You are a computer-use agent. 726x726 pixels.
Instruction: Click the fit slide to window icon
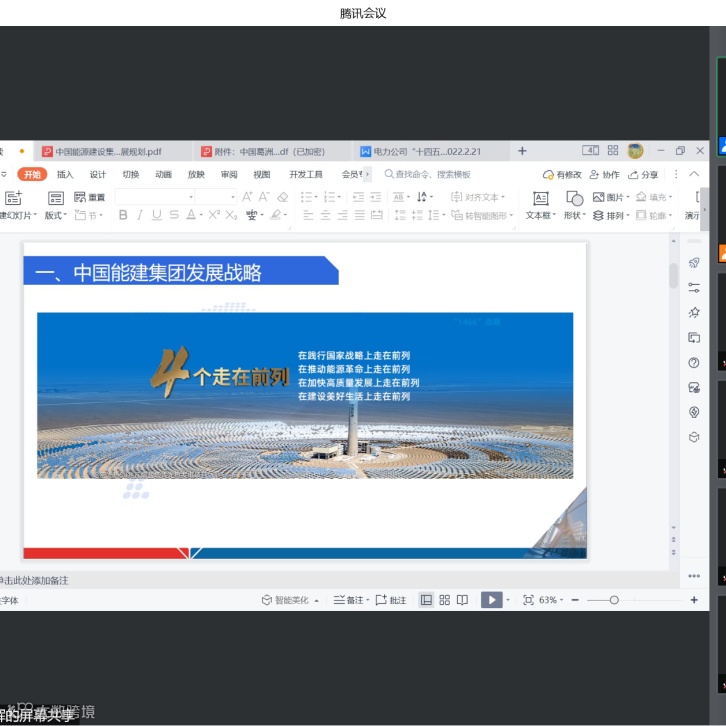[528, 600]
